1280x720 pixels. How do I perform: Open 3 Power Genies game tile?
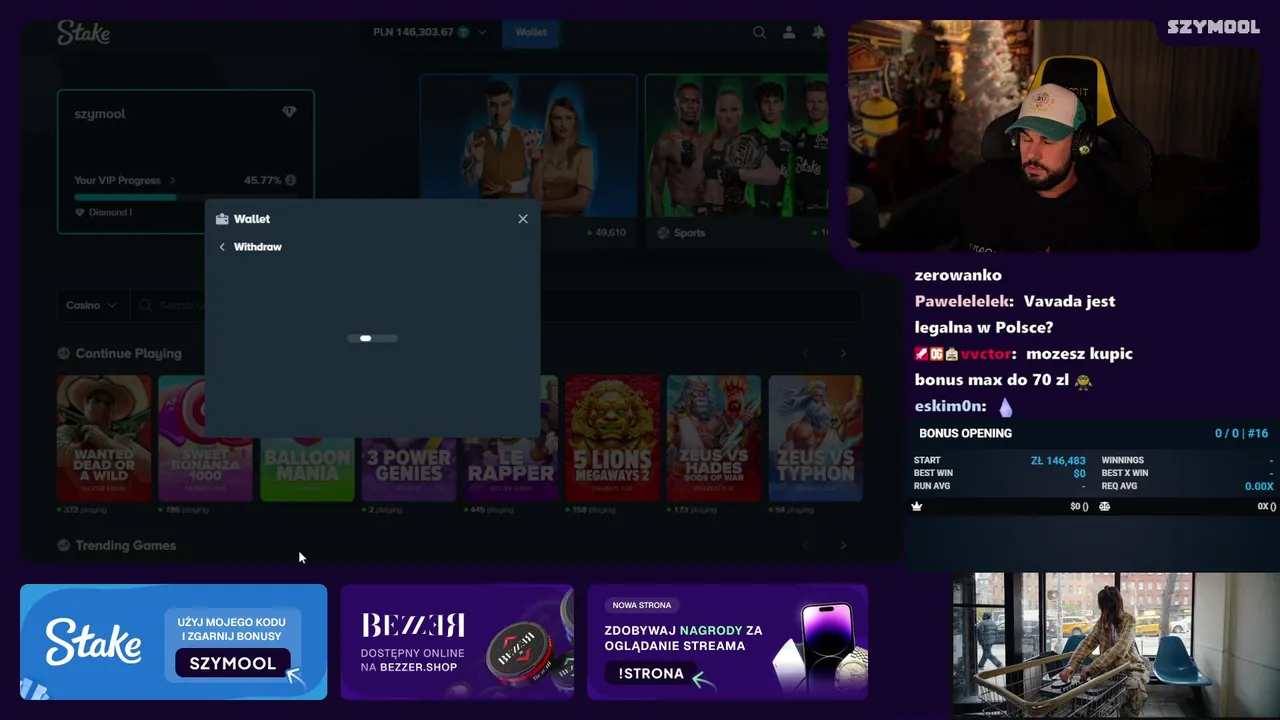(x=408, y=468)
